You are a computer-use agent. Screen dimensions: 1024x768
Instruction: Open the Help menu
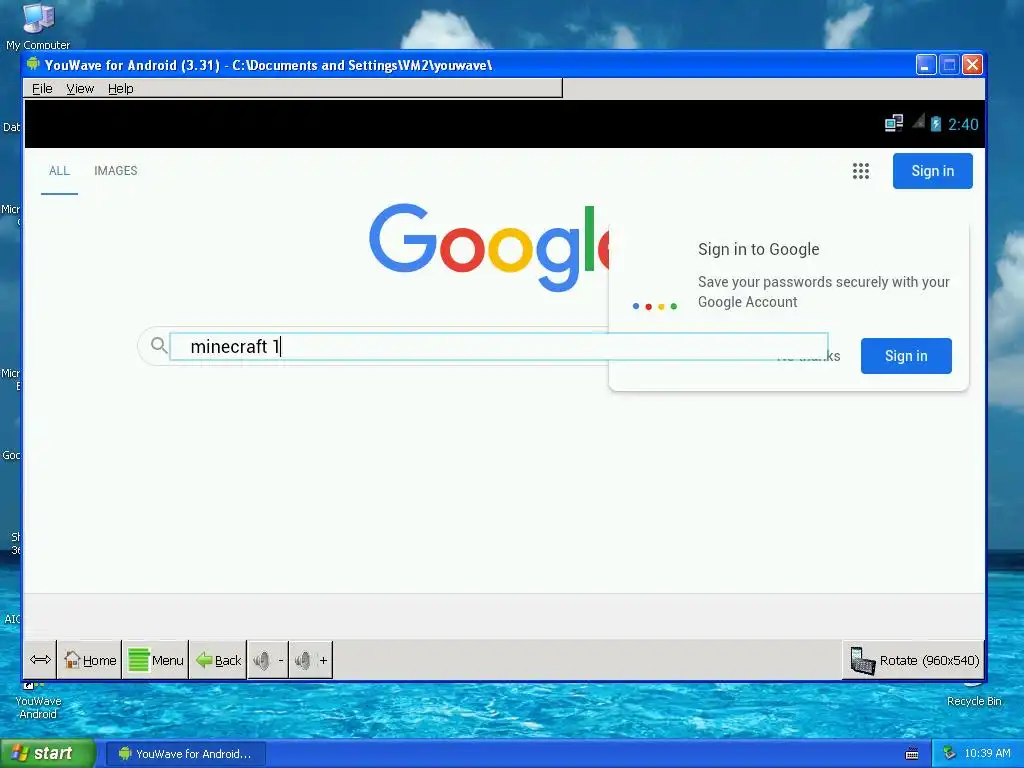click(120, 88)
